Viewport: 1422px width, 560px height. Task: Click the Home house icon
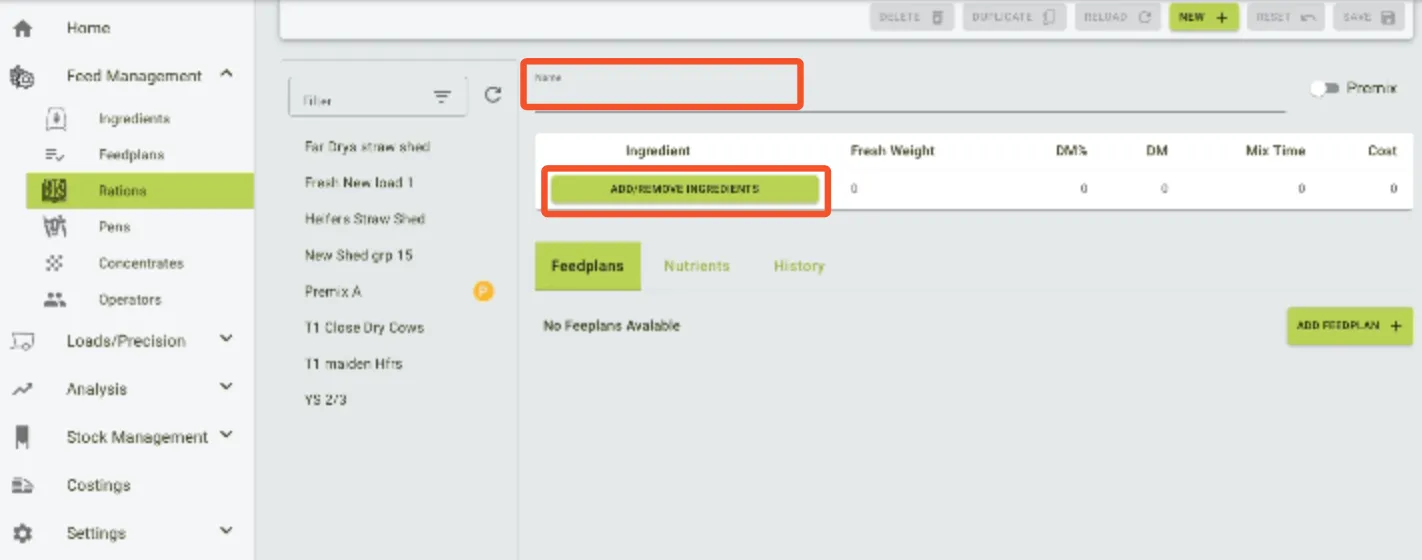(x=22, y=29)
